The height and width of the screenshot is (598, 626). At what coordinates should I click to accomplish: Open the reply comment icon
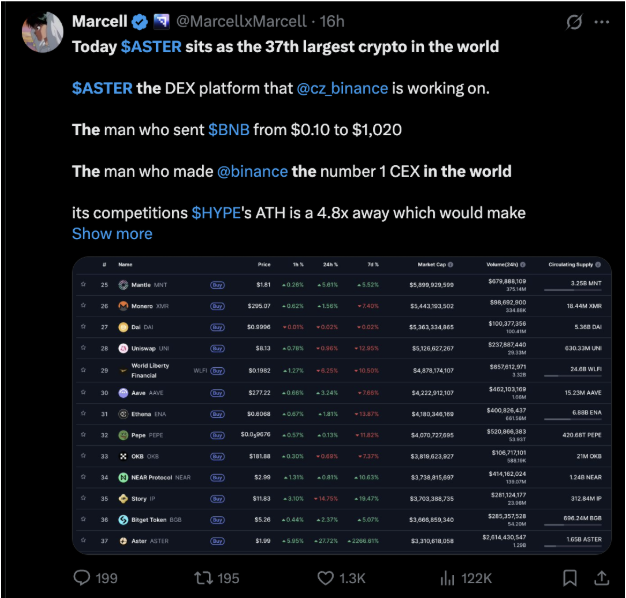tap(82, 577)
